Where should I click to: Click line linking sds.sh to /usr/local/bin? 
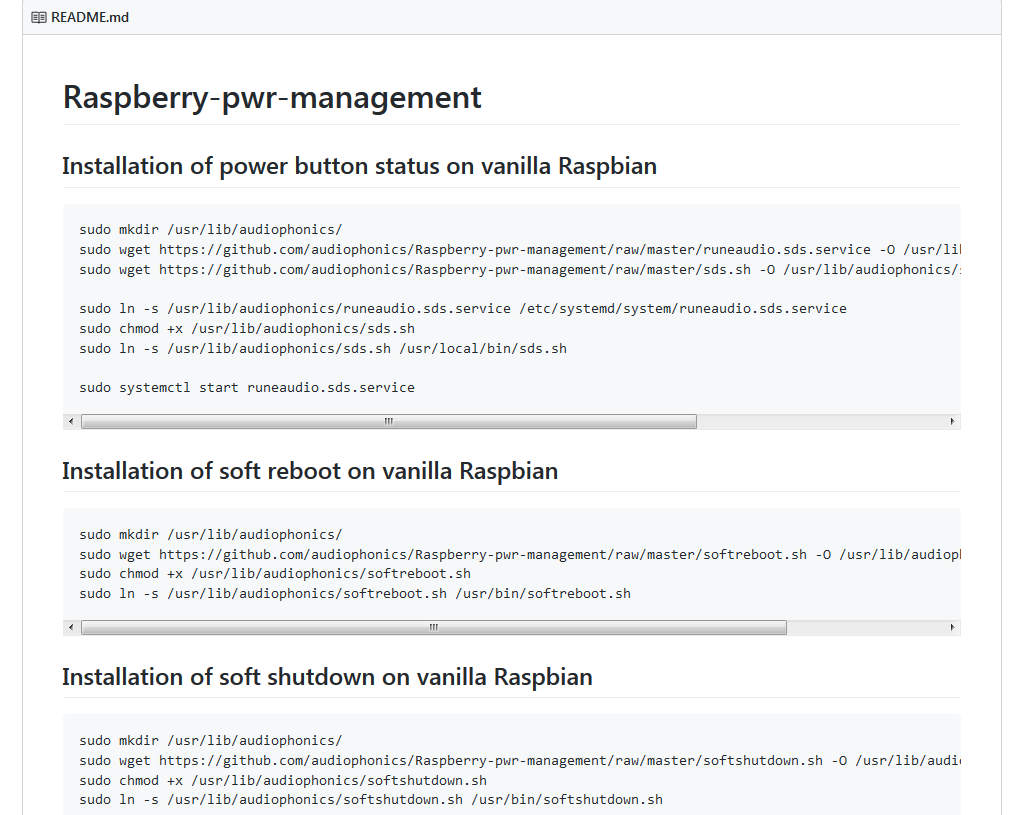(323, 349)
